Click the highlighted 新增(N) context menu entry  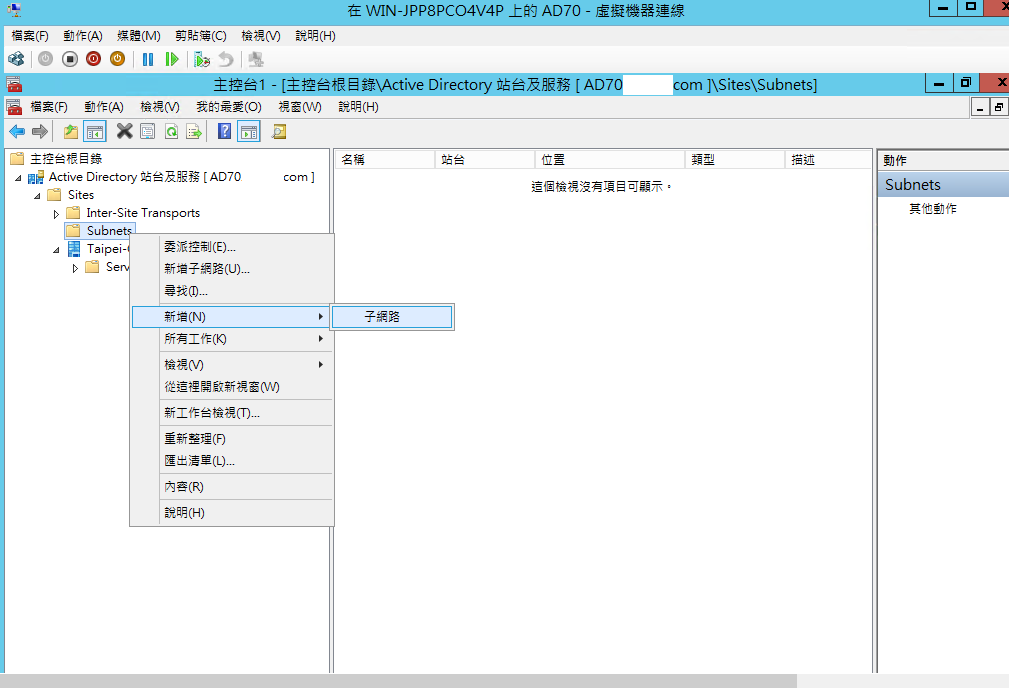(232, 317)
